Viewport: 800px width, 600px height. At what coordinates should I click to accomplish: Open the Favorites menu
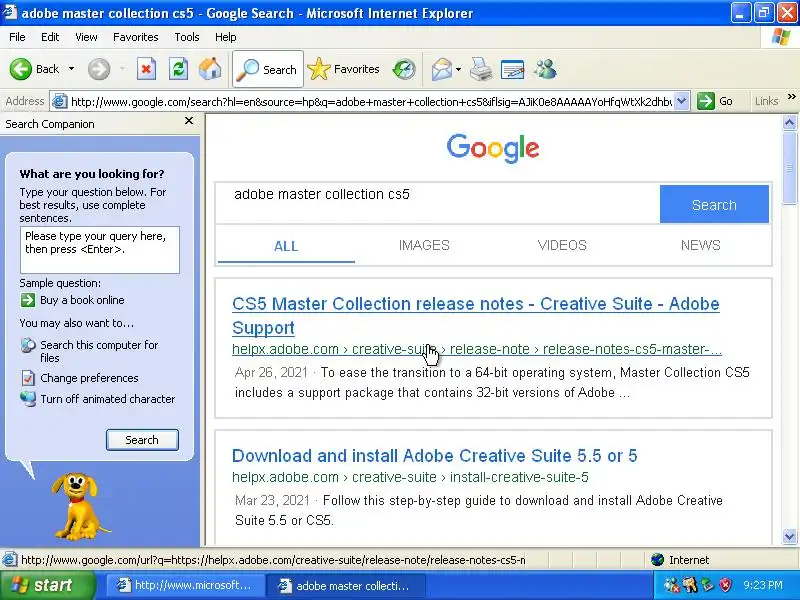pyautogui.click(x=136, y=37)
